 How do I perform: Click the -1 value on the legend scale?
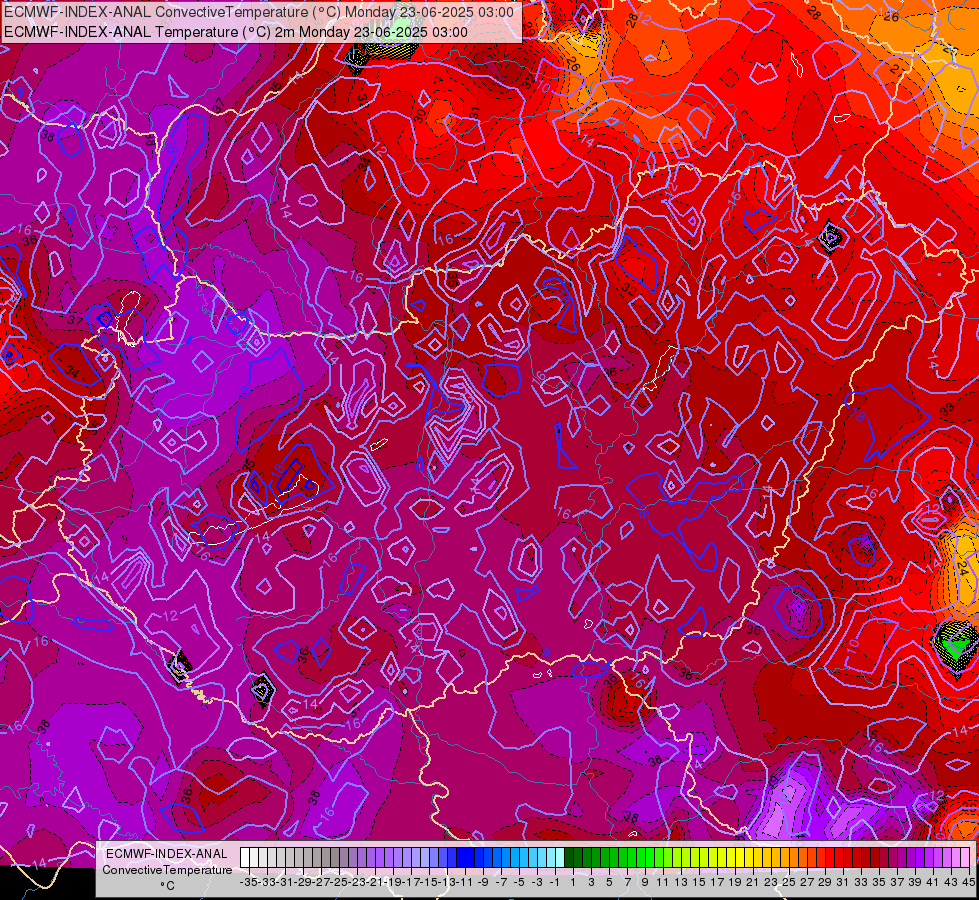pyautogui.click(x=556, y=882)
